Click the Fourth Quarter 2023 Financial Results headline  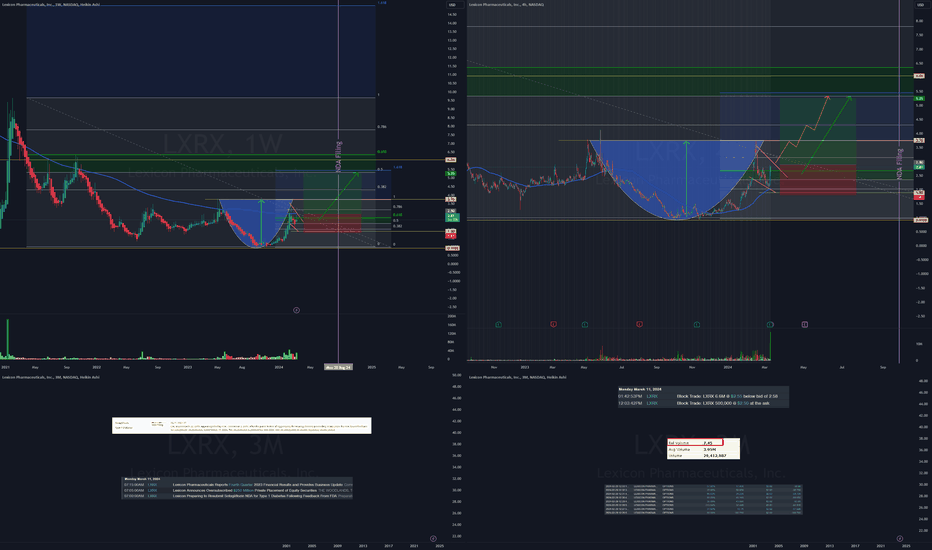click(x=262, y=485)
